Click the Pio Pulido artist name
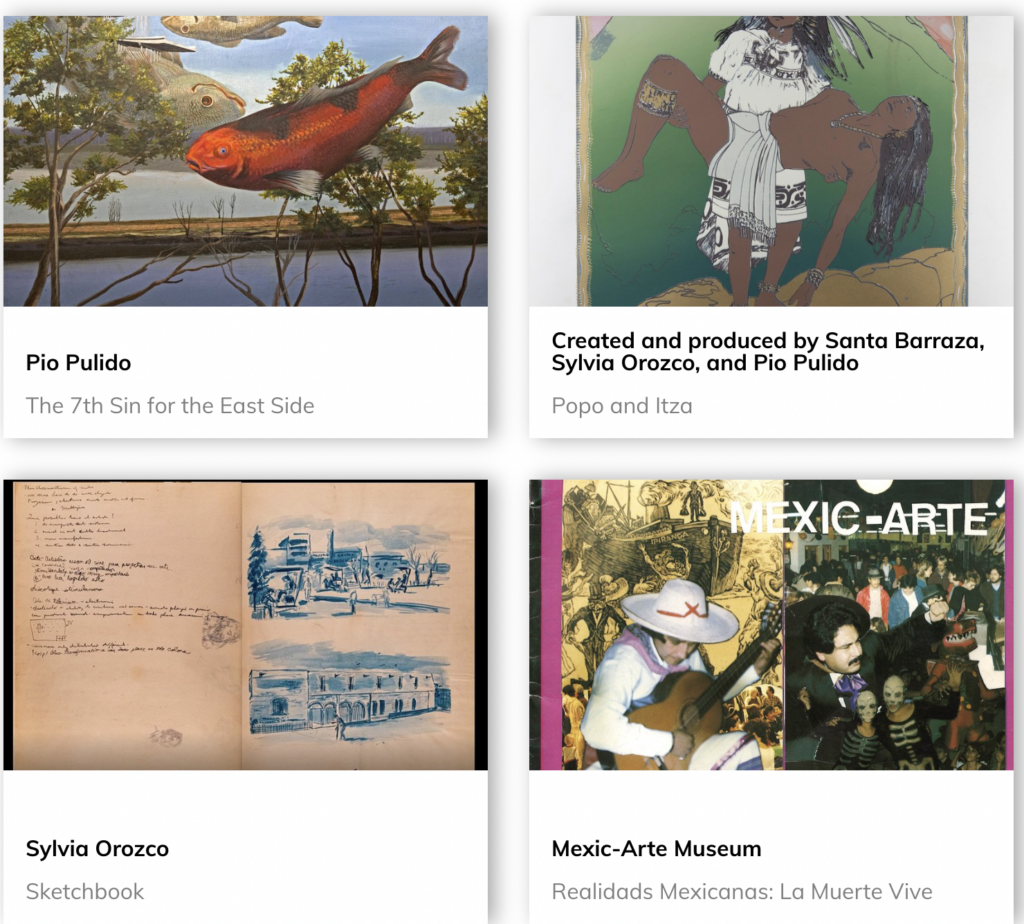 tap(78, 362)
